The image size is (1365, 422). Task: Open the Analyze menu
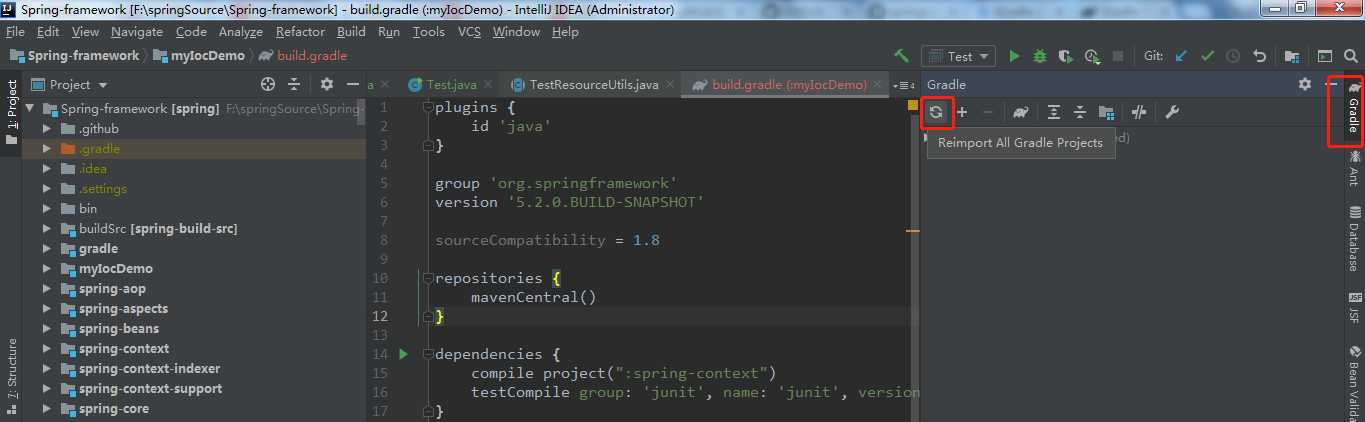pos(240,32)
